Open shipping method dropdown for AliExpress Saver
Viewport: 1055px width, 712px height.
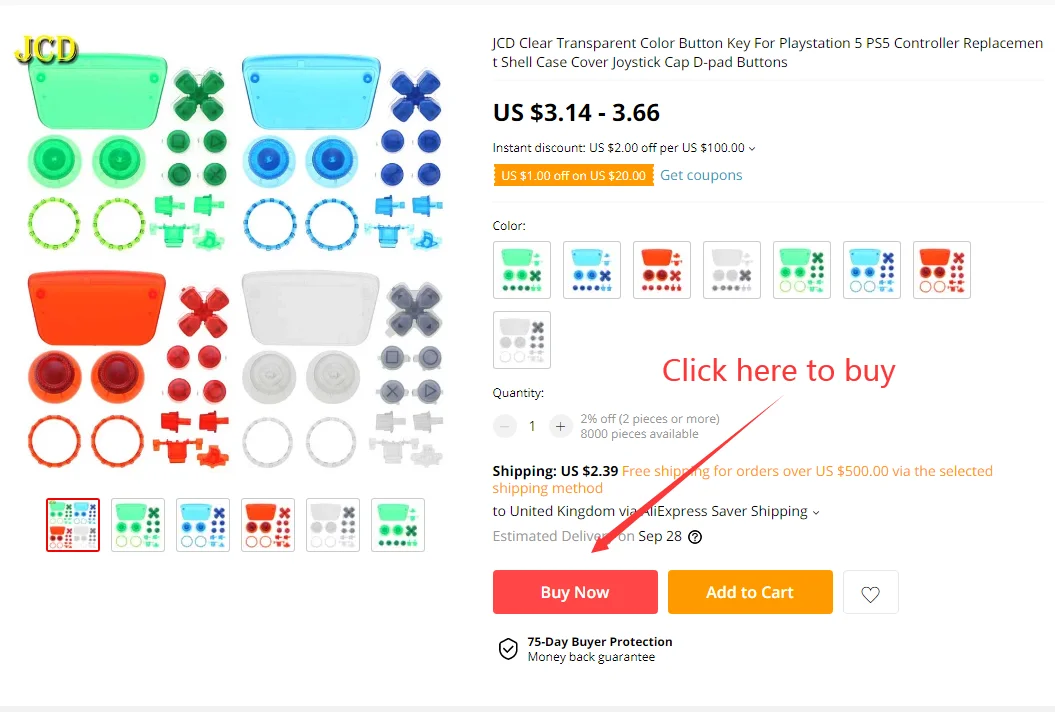pyautogui.click(x=816, y=513)
